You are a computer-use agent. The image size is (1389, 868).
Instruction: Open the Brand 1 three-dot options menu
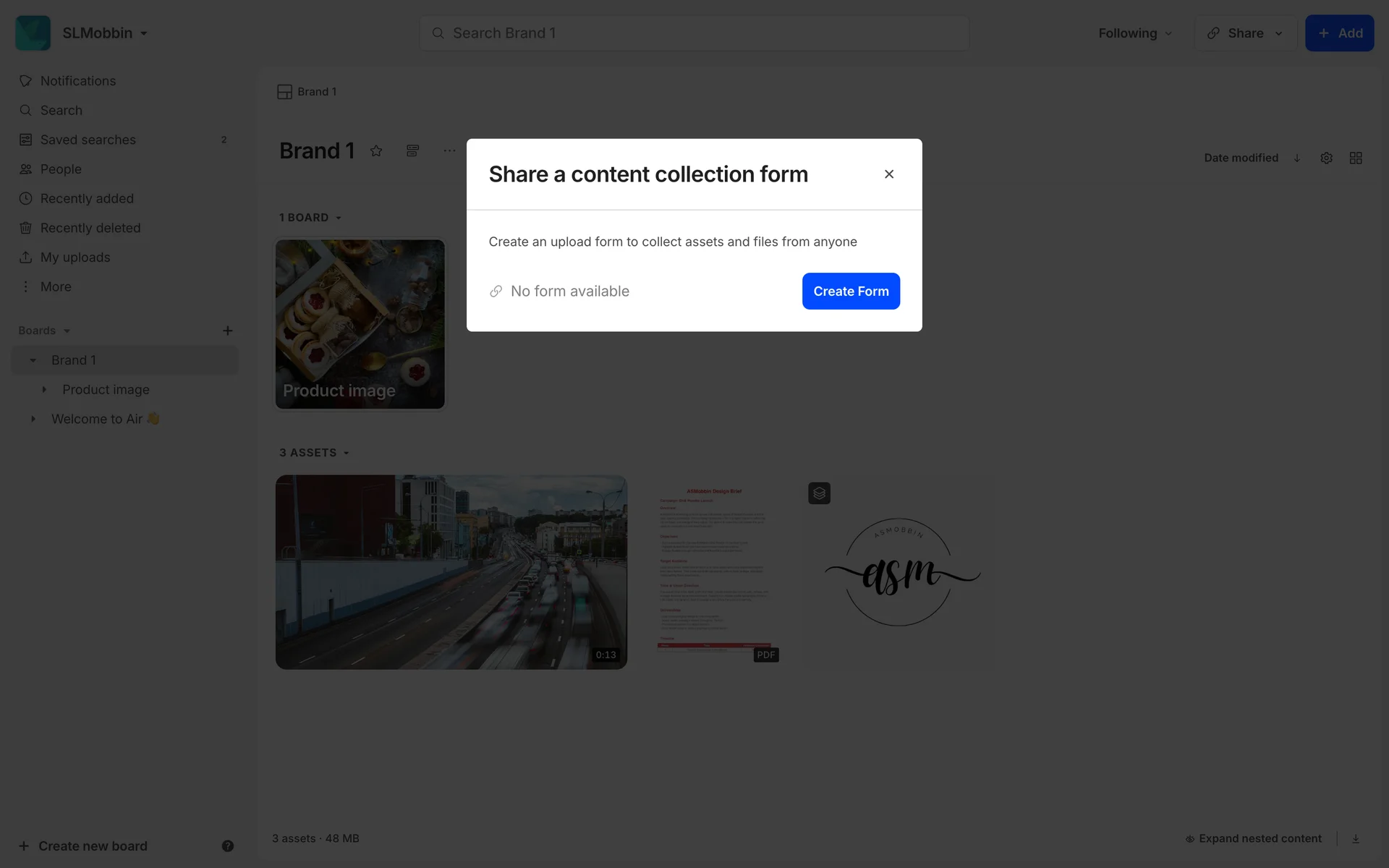449,150
